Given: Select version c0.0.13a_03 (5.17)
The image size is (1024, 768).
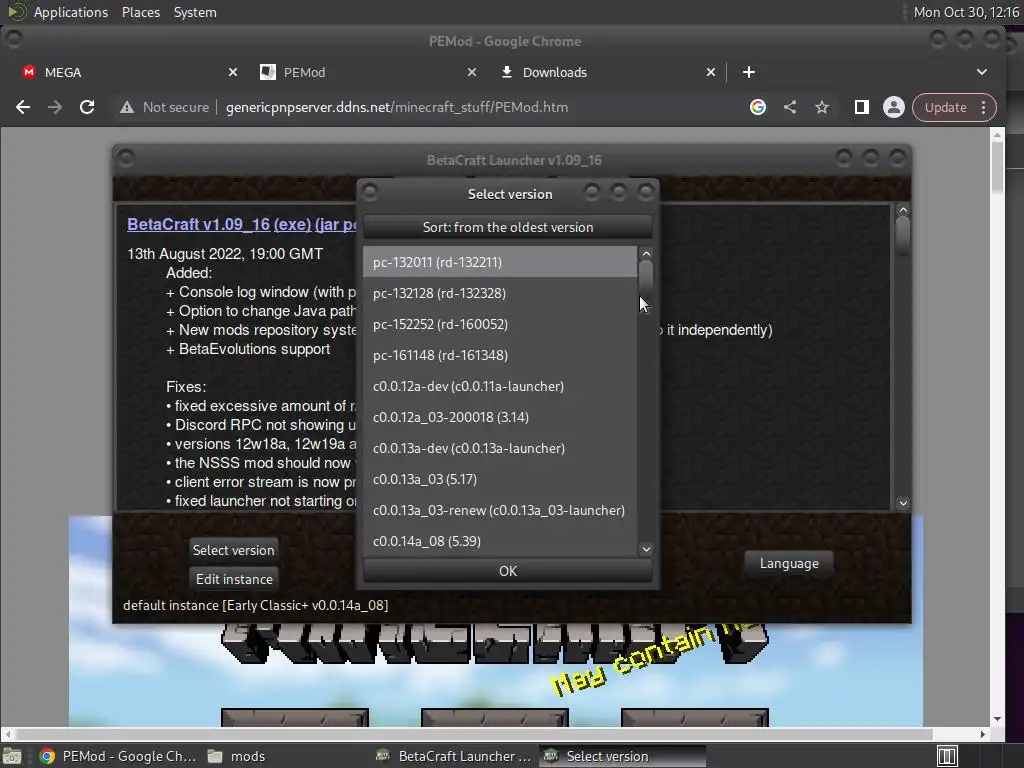Looking at the screenshot, I should [500, 479].
